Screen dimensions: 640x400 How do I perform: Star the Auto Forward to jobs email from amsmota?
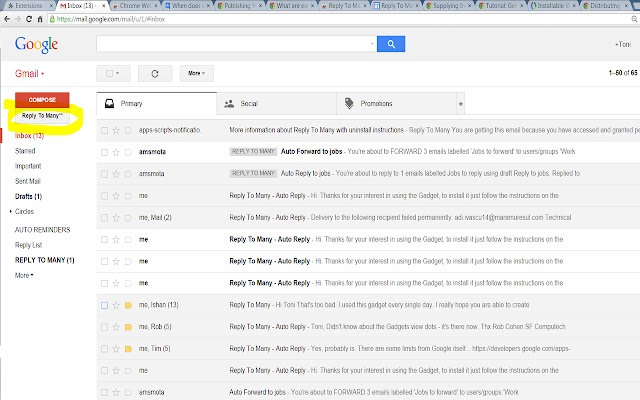116,152
